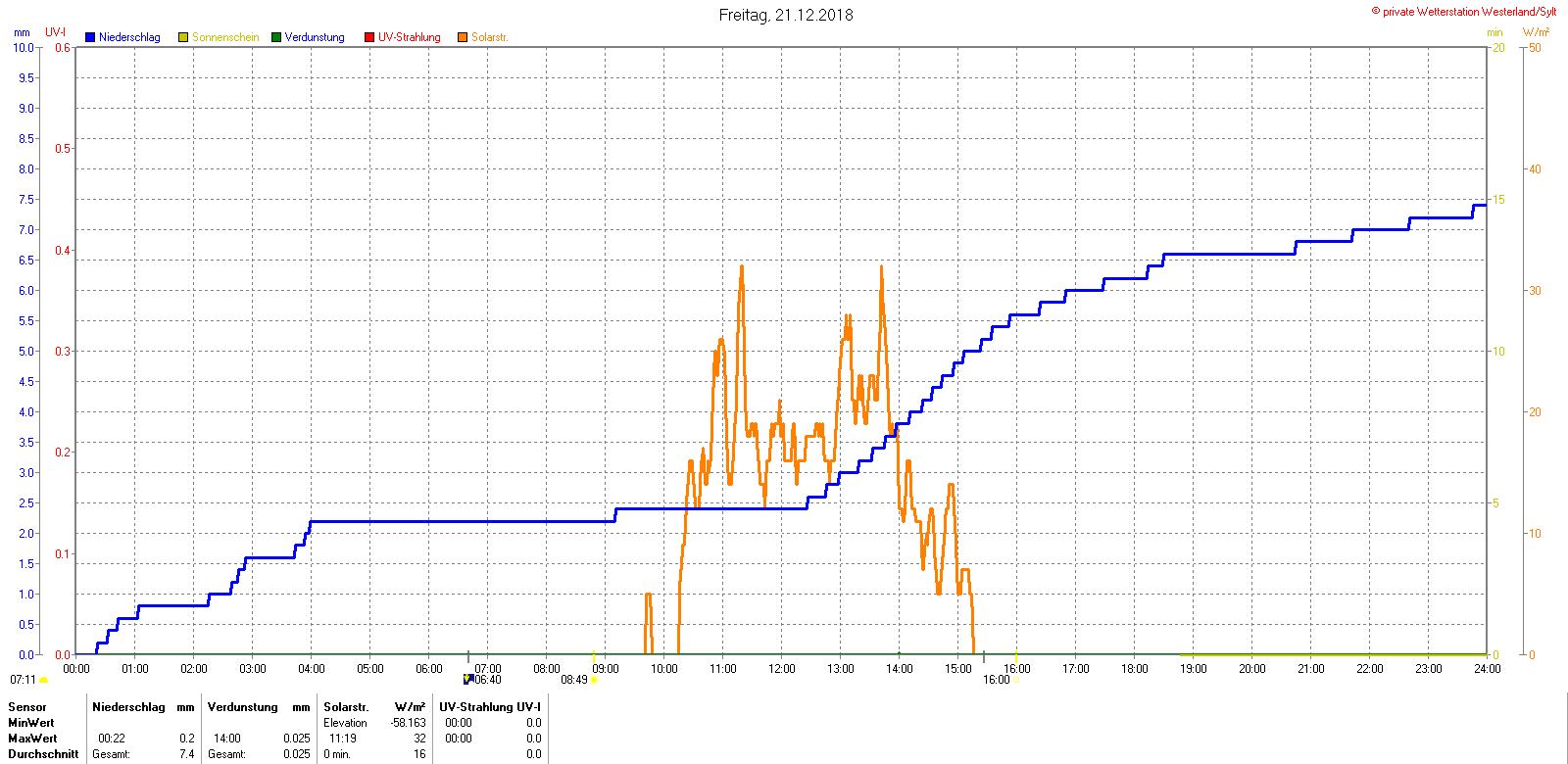Click the orange Solarstr. legend swatch

click(463, 37)
